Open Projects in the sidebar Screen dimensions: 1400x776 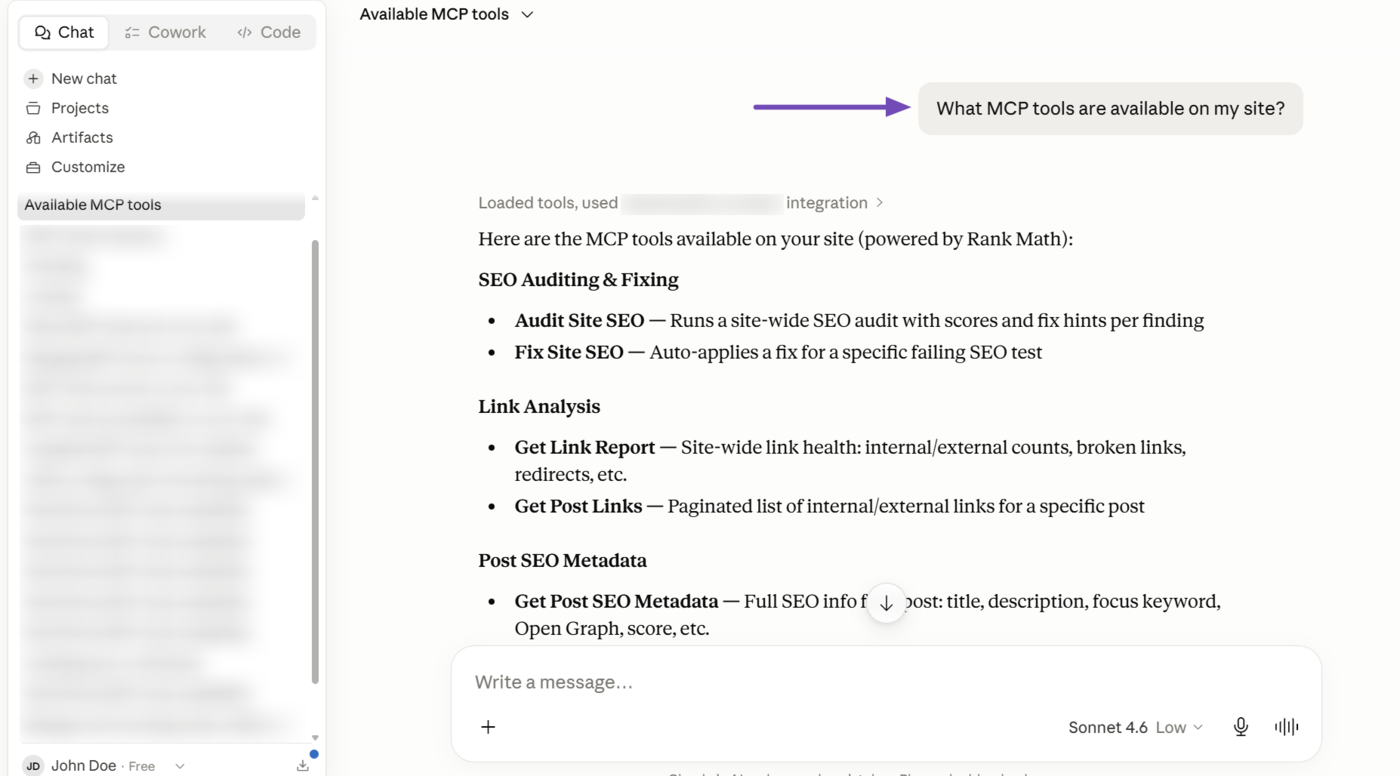[80, 108]
